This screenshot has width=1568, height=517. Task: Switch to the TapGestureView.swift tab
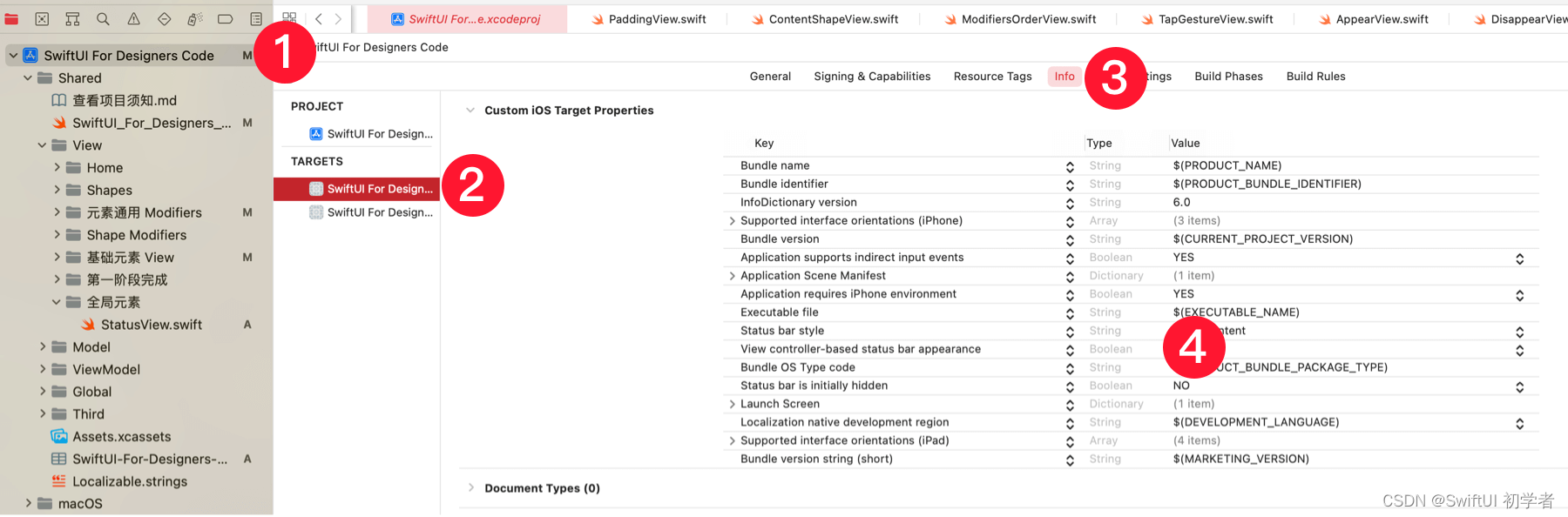click(x=1206, y=19)
